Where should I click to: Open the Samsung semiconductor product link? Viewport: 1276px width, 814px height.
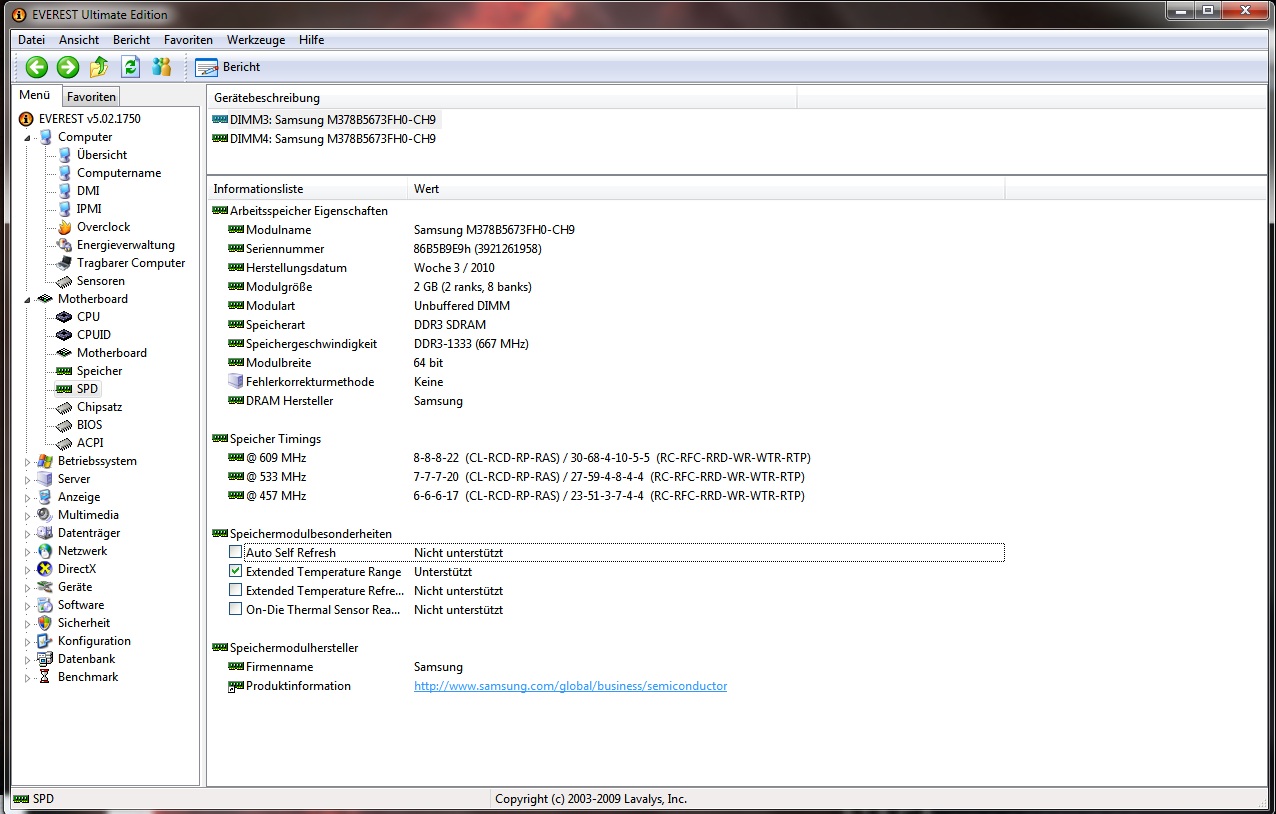pyautogui.click(x=570, y=686)
